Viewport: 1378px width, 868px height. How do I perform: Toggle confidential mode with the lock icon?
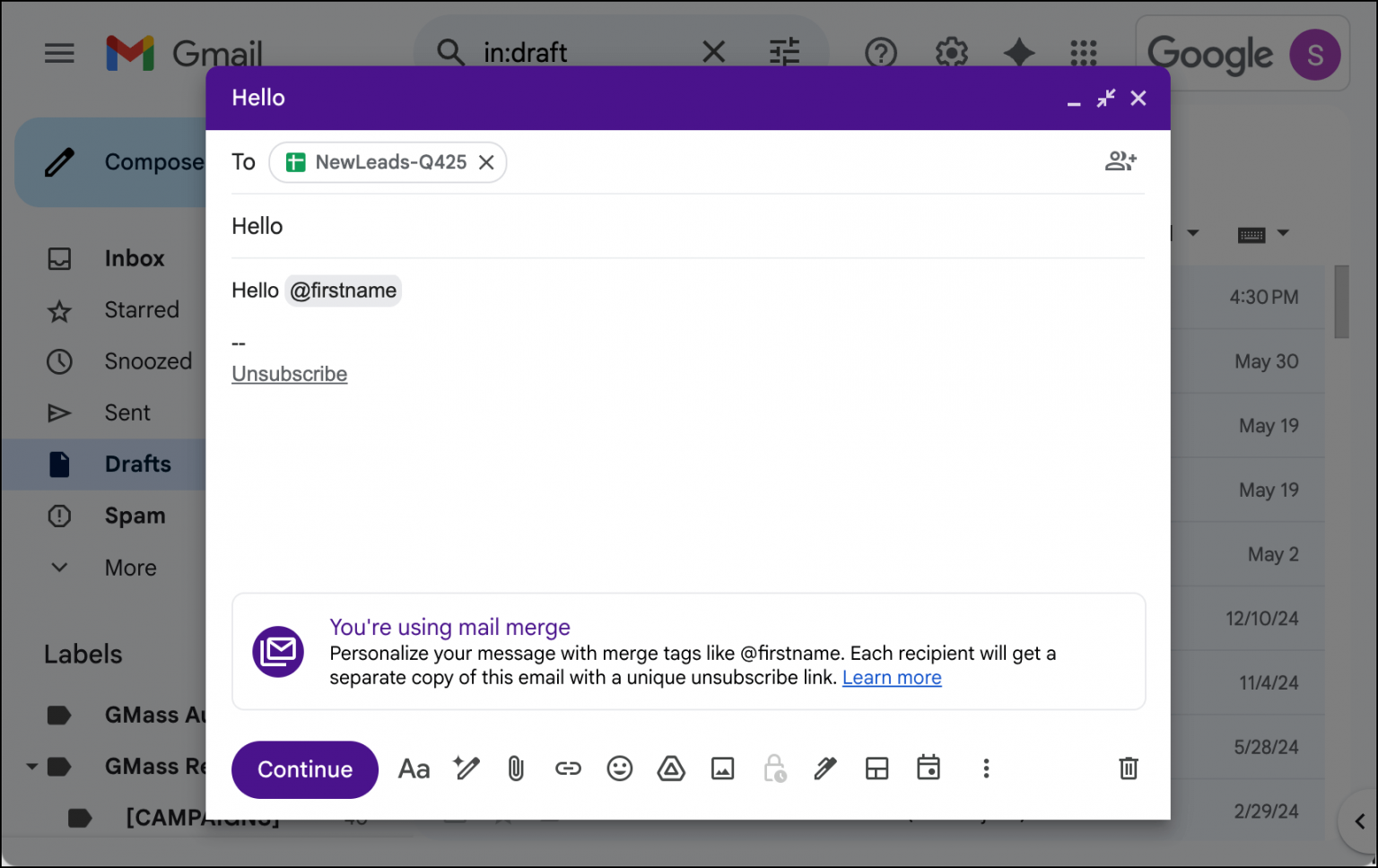click(x=774, y=768)
